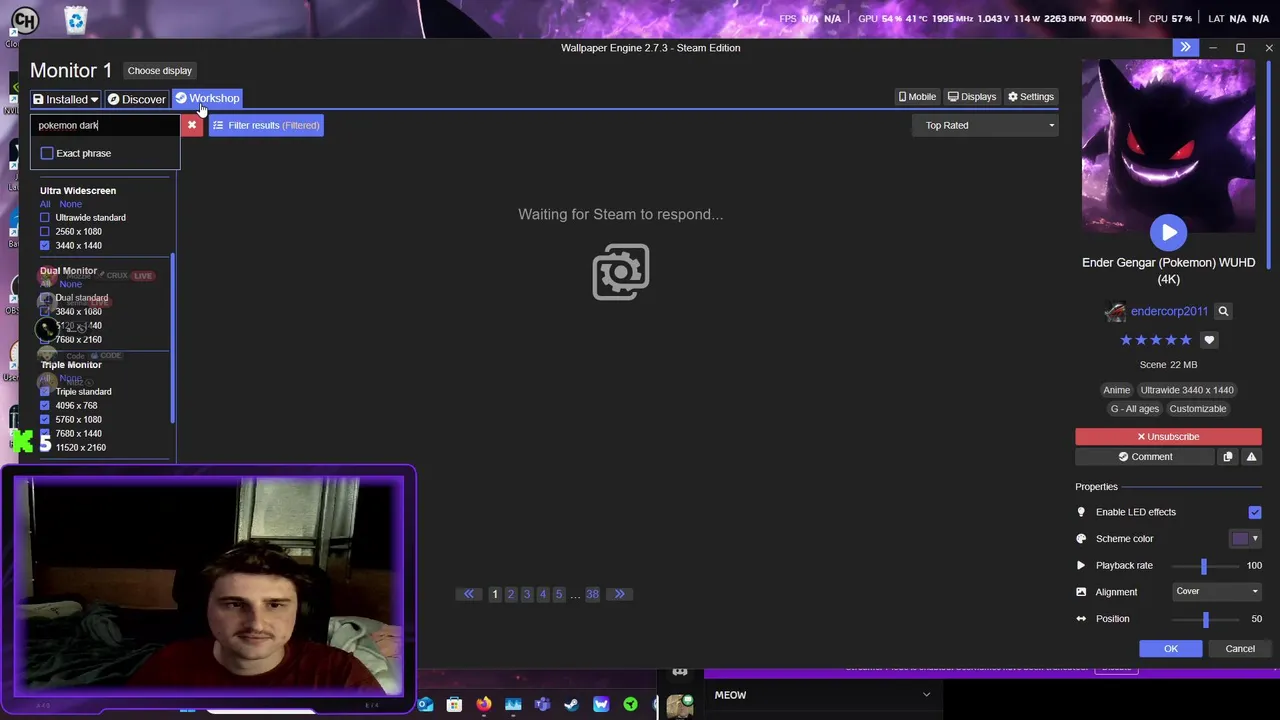Screen dimensions: 1280x720
Task: Report the wallpaper via warning triangle icon
Action: [1251, 457]
